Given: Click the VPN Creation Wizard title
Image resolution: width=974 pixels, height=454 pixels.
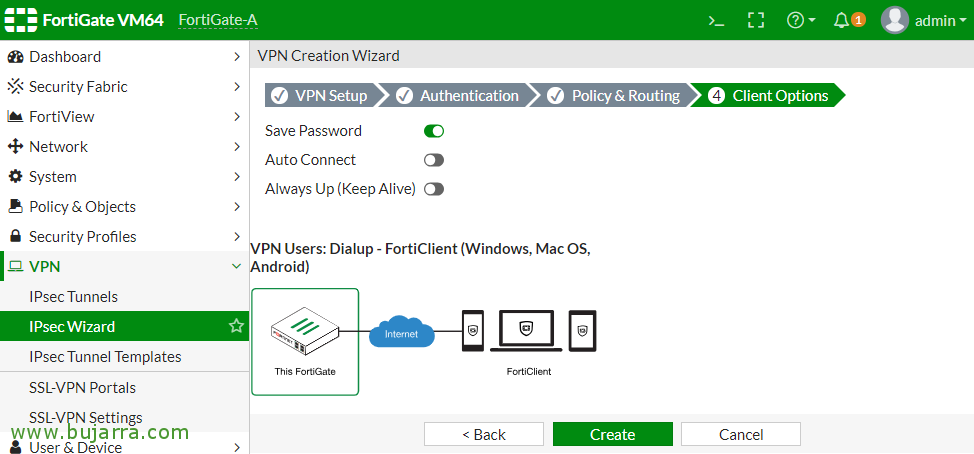Looking at the screenshot, I should pyautogui.click(x=328, y=56).
